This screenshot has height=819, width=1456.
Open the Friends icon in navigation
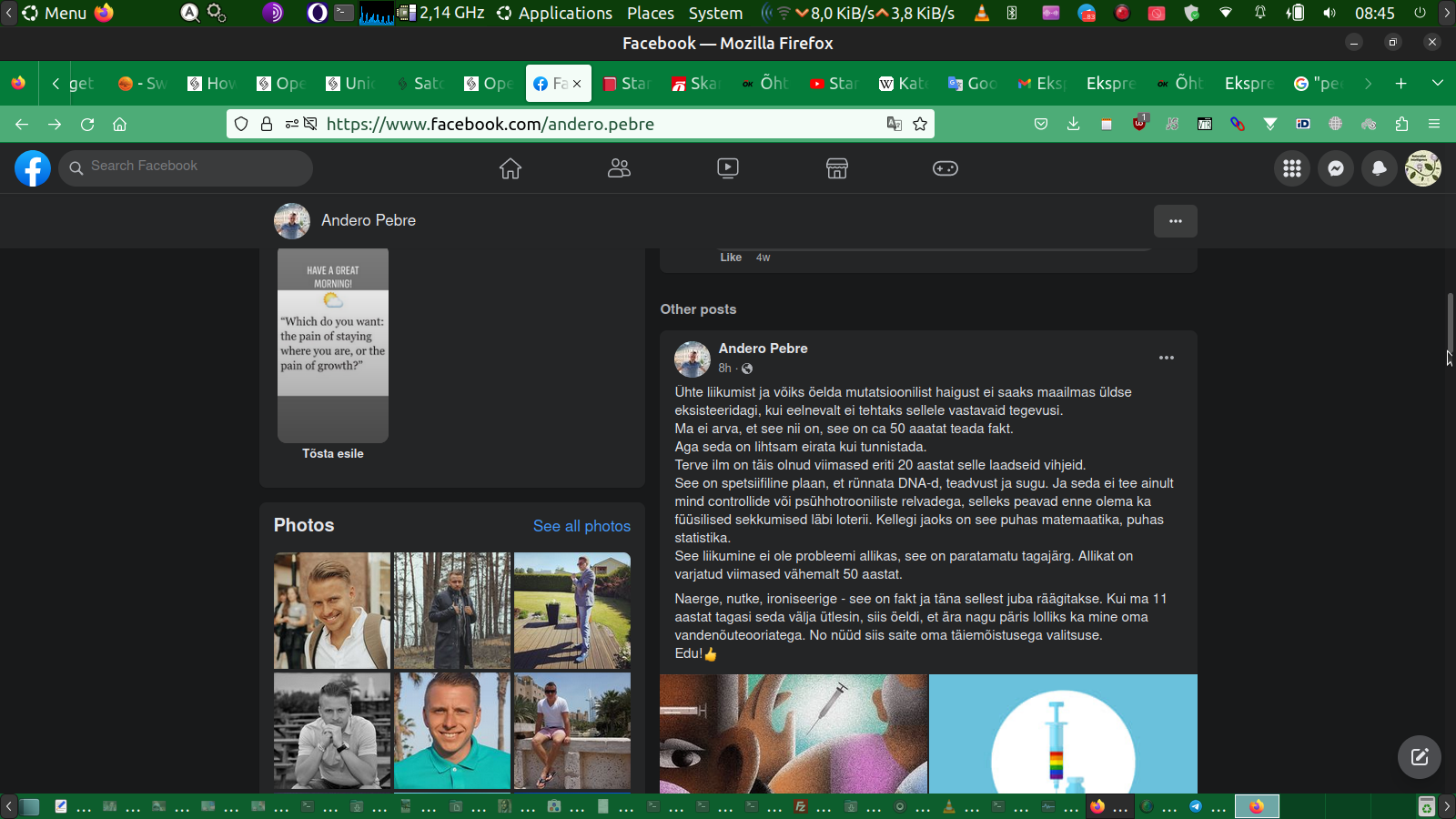619,168
